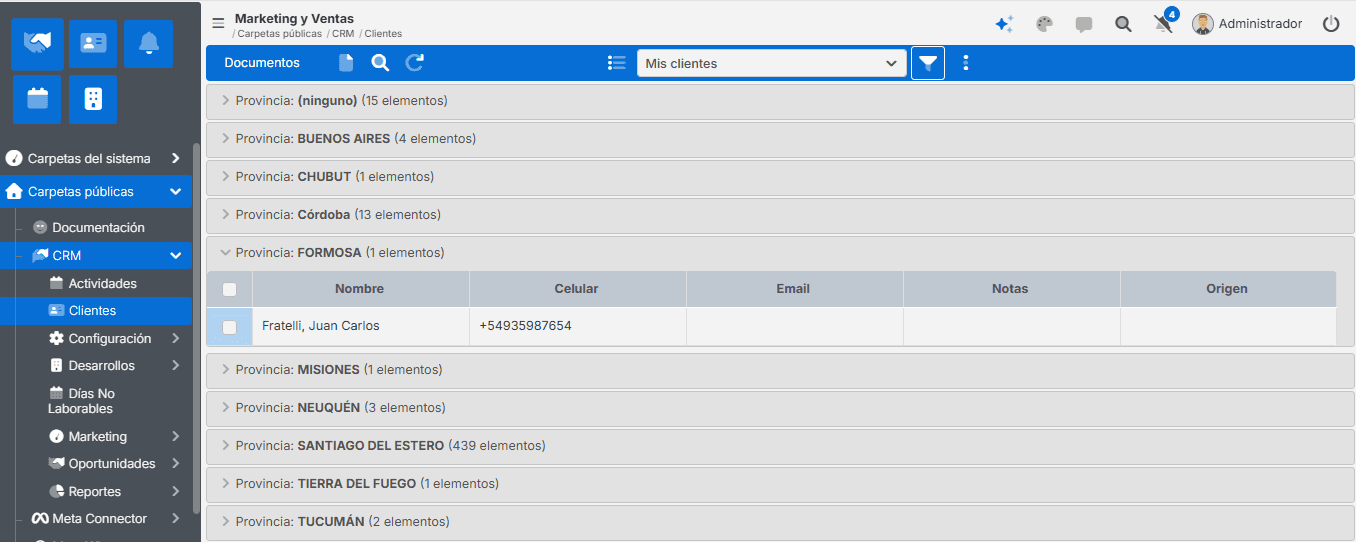Screen dimensions: 1356x542
Task: Open the building tile
Action: coord(93,99)
